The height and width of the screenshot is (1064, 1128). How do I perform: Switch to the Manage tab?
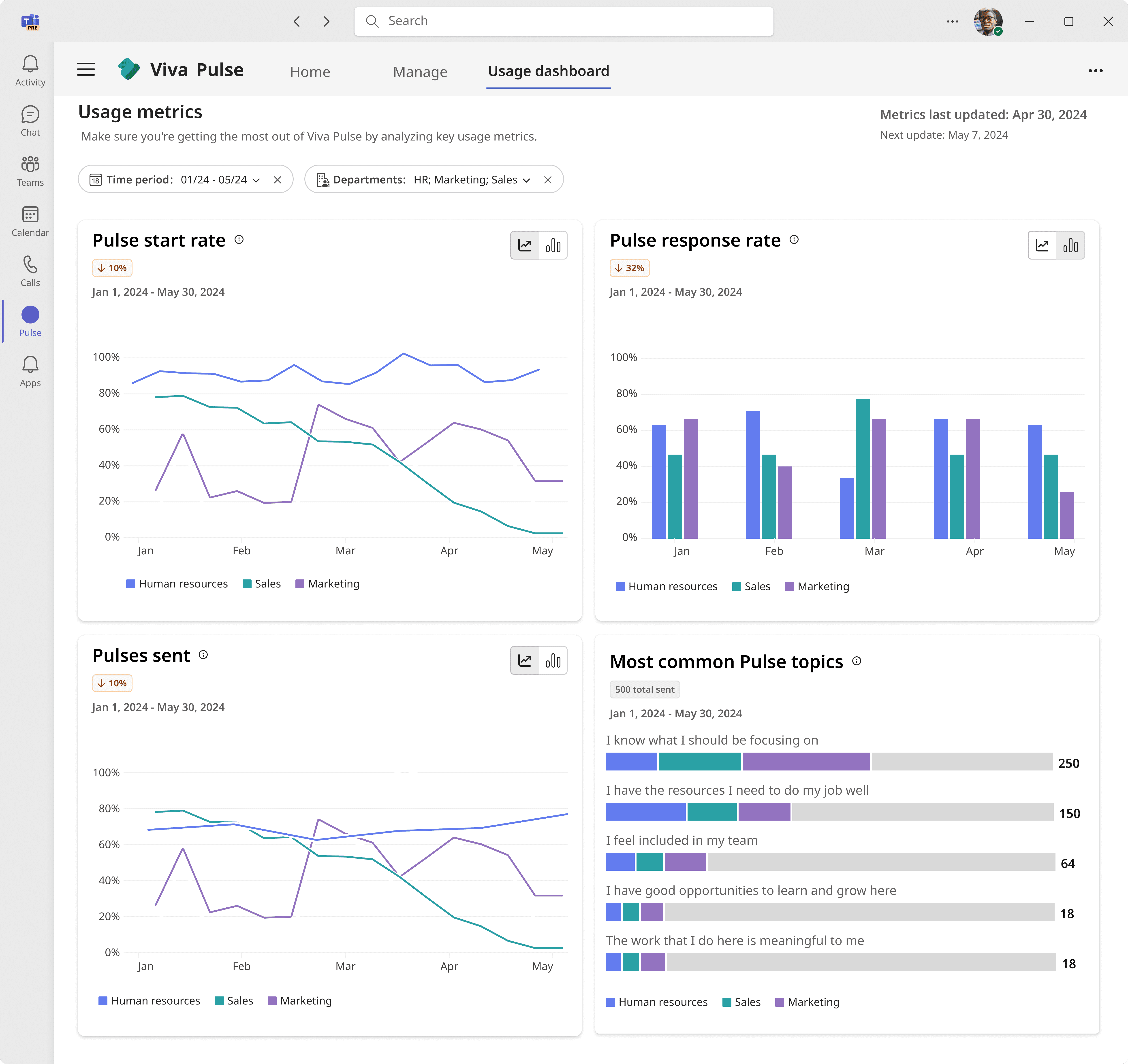pyautogui.click(x=420, y=72)
